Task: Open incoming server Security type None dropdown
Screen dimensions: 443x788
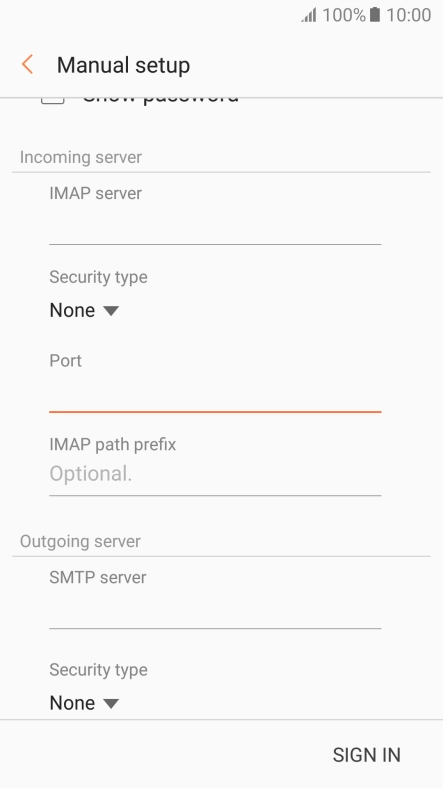Action: click(x=84, y=310)
